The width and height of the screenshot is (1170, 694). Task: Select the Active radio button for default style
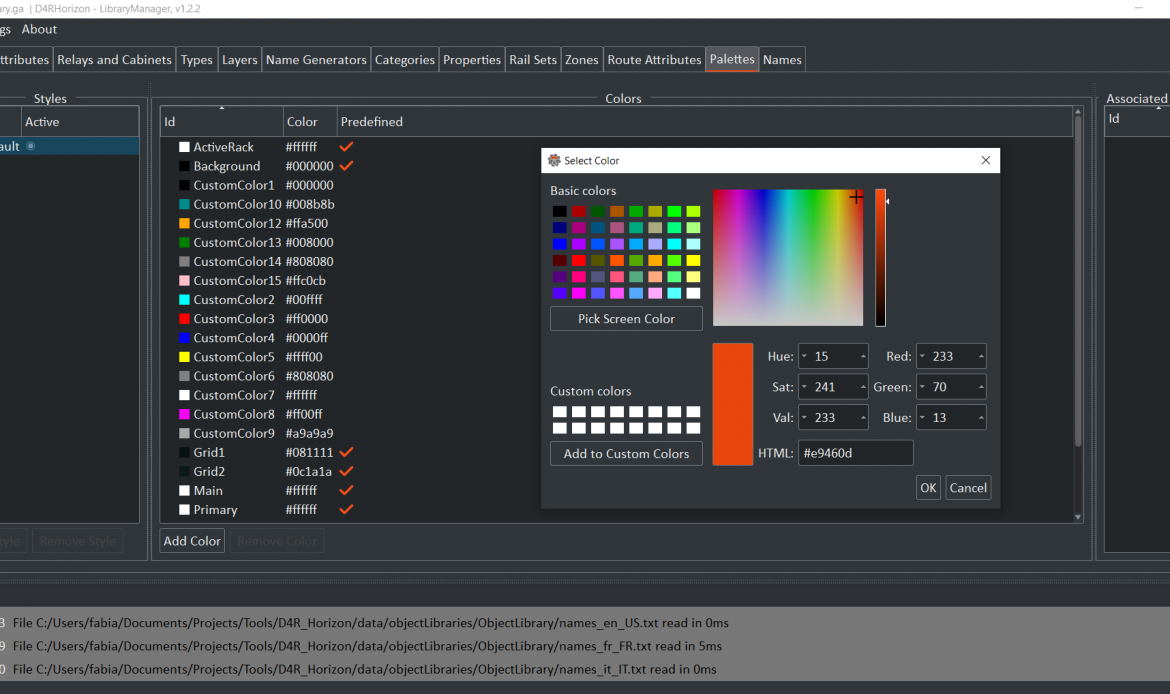30,147
